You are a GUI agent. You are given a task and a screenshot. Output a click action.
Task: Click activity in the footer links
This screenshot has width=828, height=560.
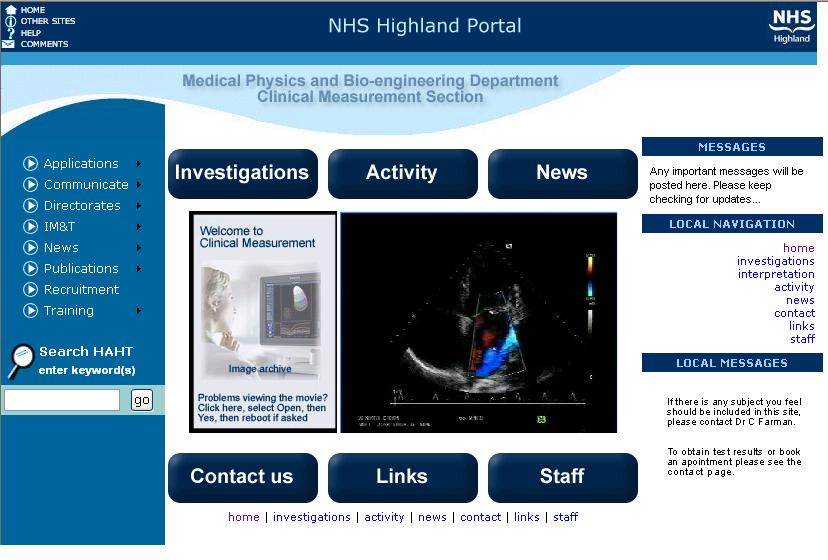tap(384, 517)
